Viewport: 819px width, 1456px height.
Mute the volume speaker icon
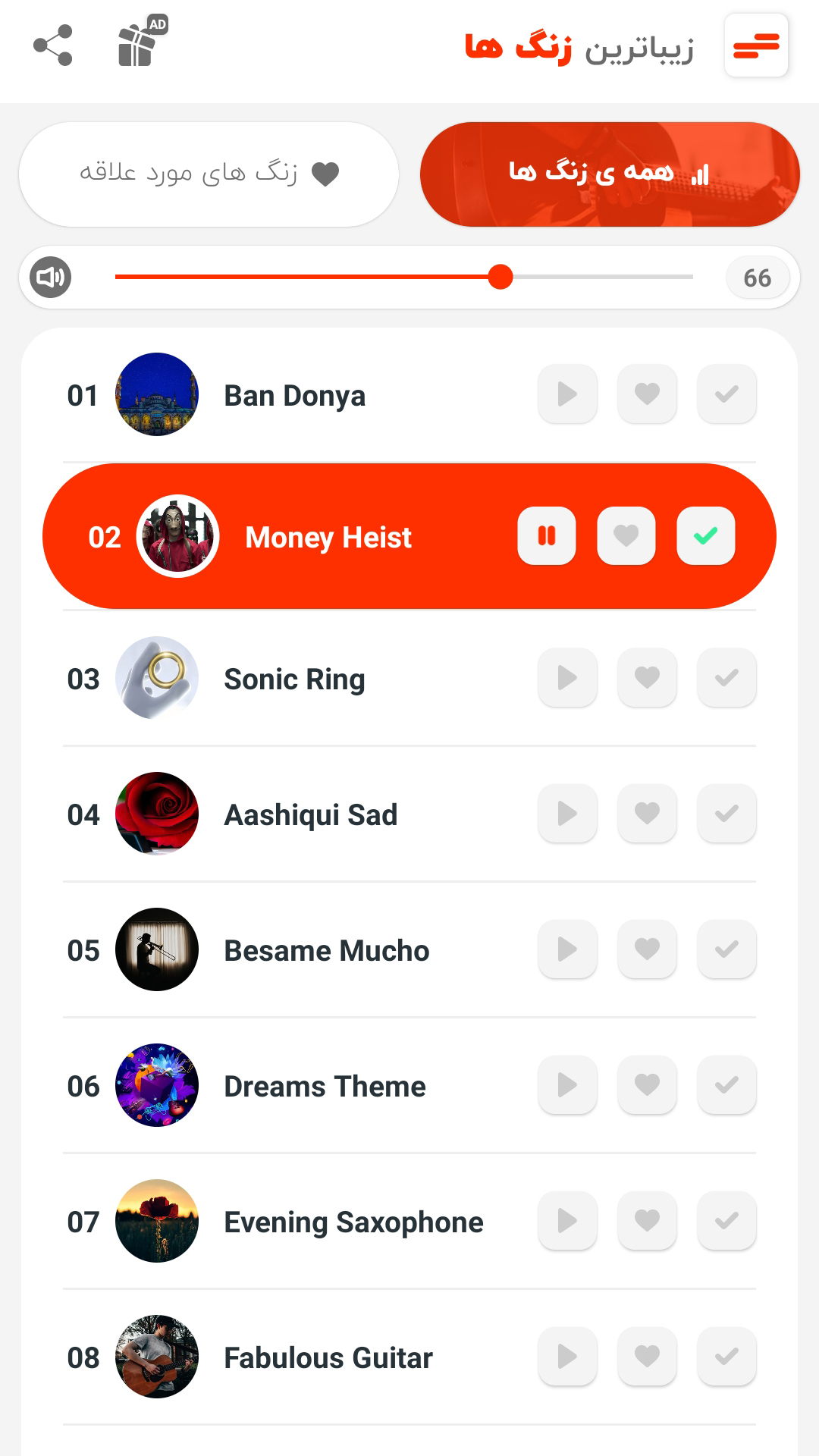(51, 278)
